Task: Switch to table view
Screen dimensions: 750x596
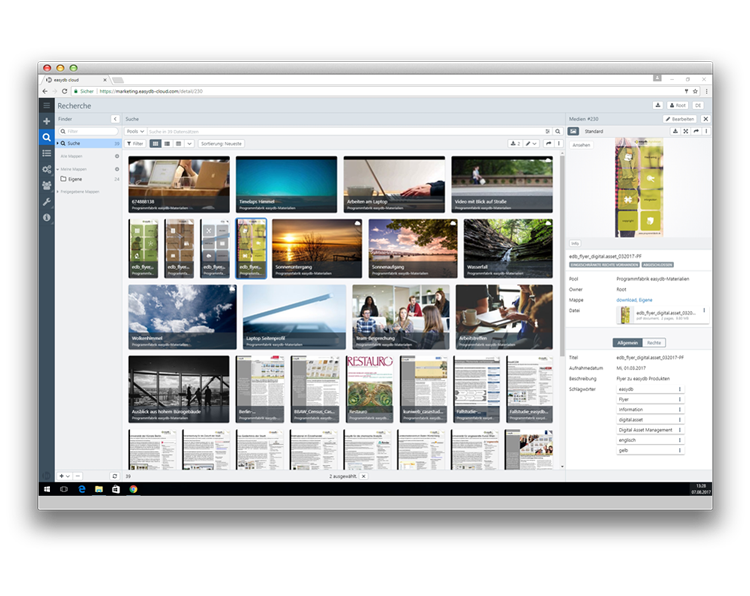Action: 178,143
